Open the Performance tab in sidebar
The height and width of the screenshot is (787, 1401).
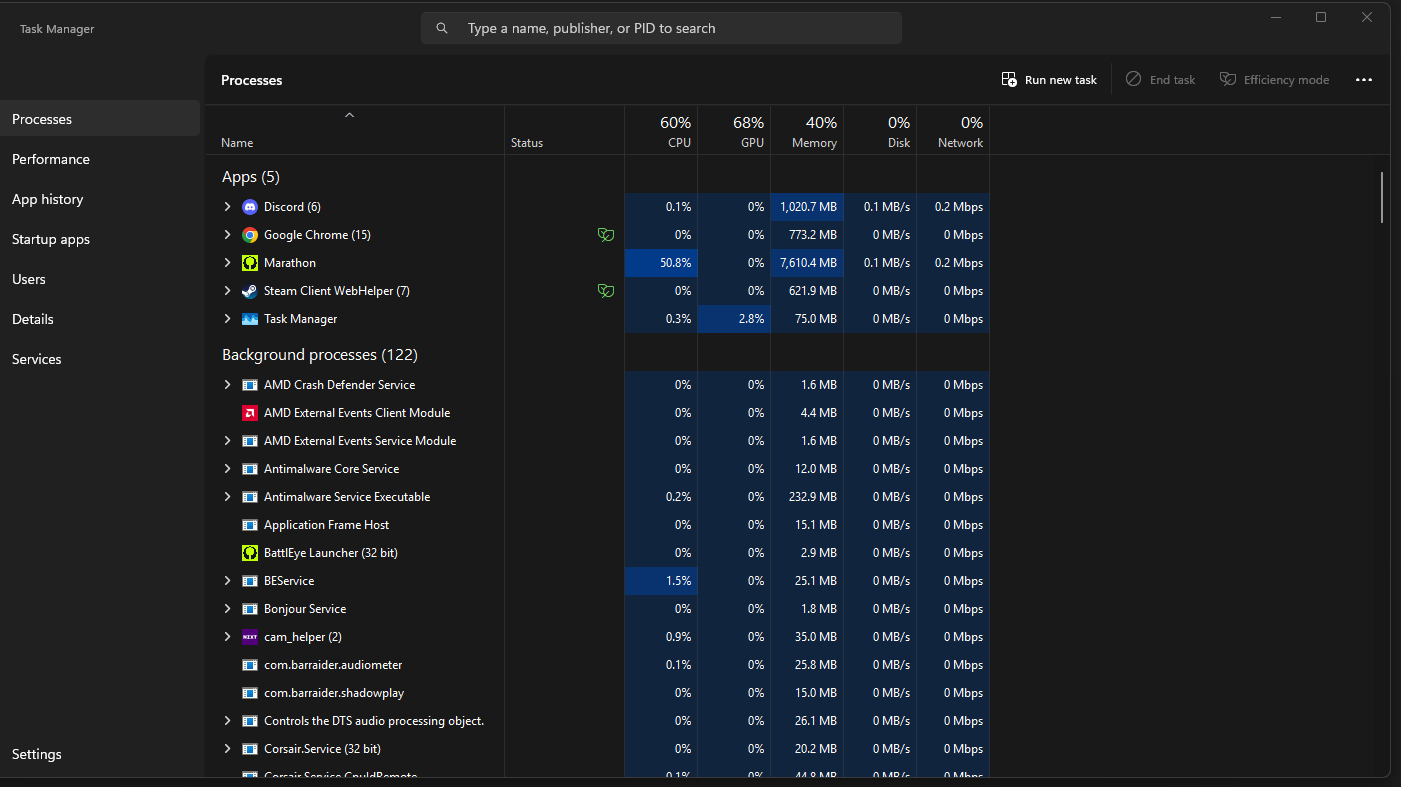pyautogui.click(x=51, y=159)
